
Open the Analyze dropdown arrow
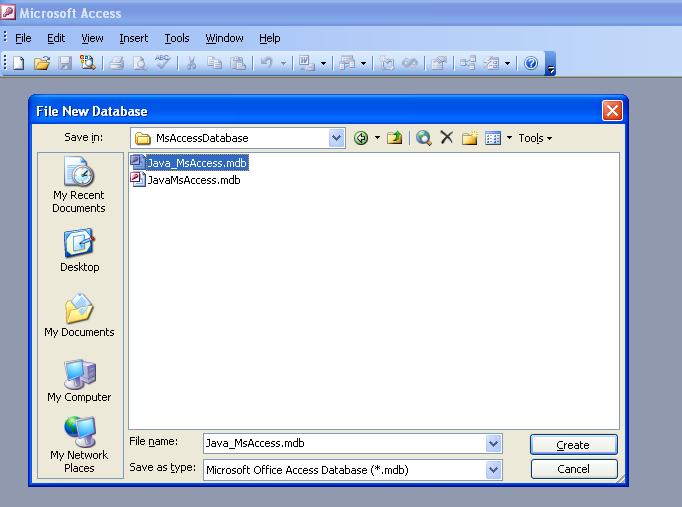point(364,63)
